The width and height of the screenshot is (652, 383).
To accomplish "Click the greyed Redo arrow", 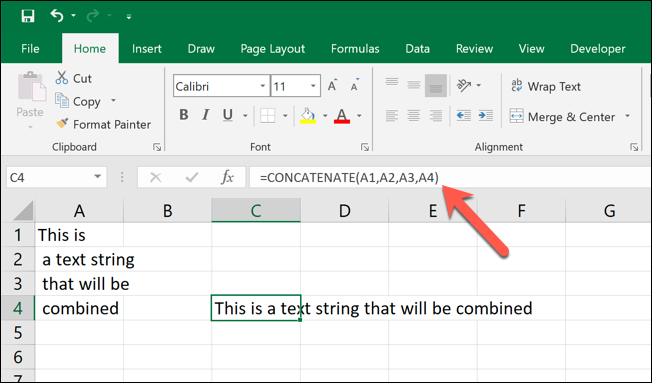I will click(92, 16).
